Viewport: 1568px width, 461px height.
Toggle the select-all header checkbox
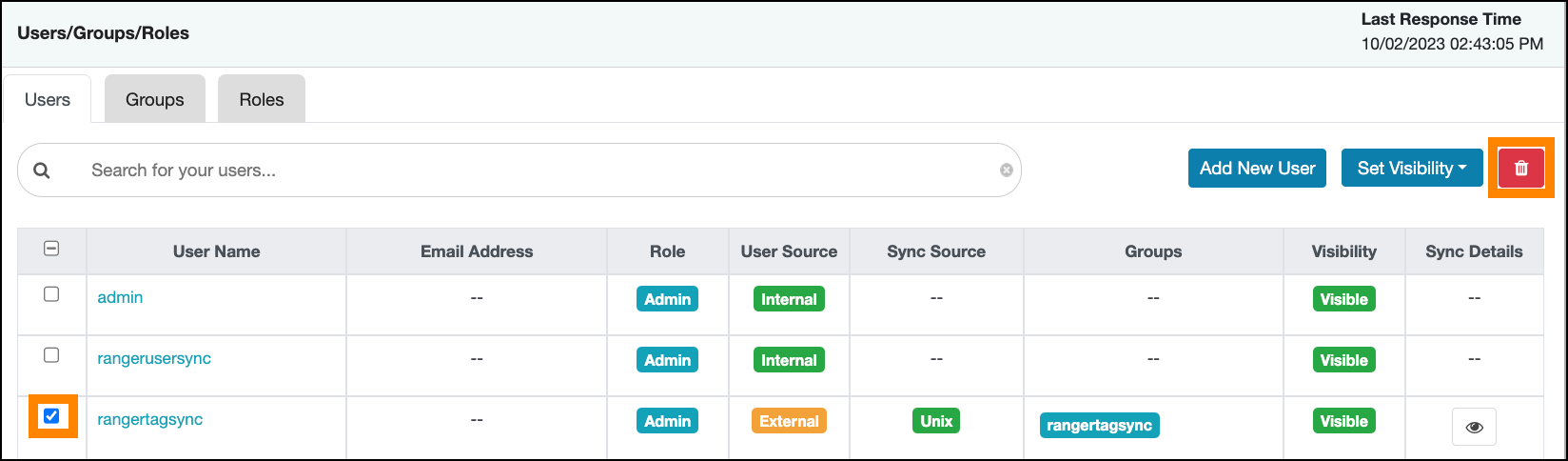pos(51,249)
